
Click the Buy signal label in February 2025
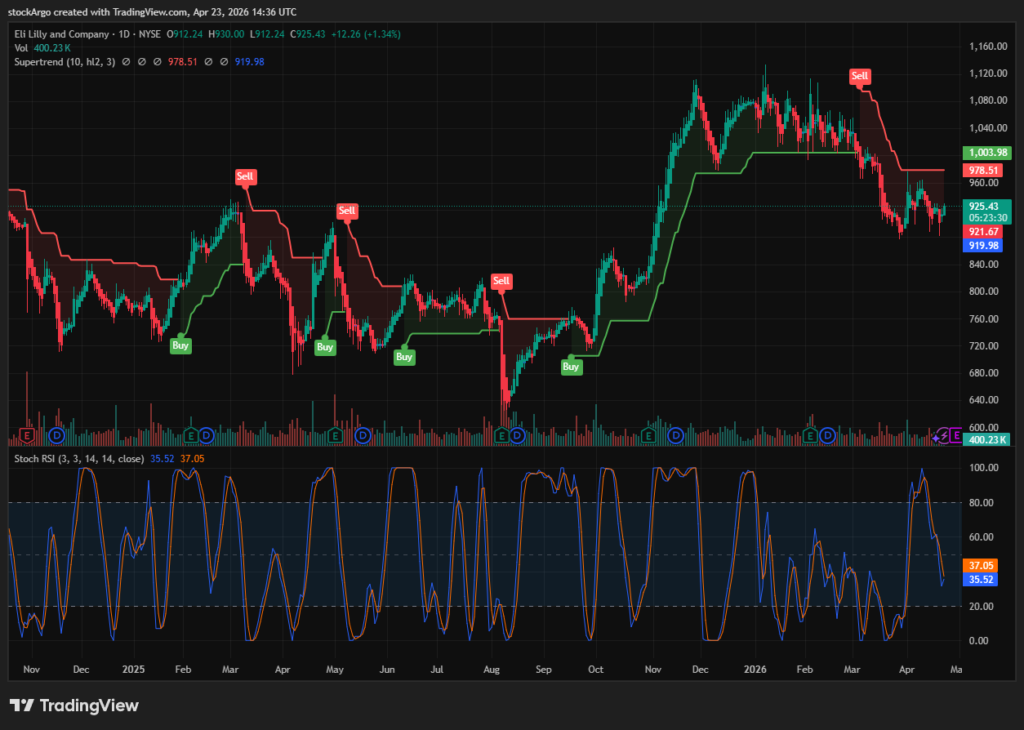[x=180, y=345]
